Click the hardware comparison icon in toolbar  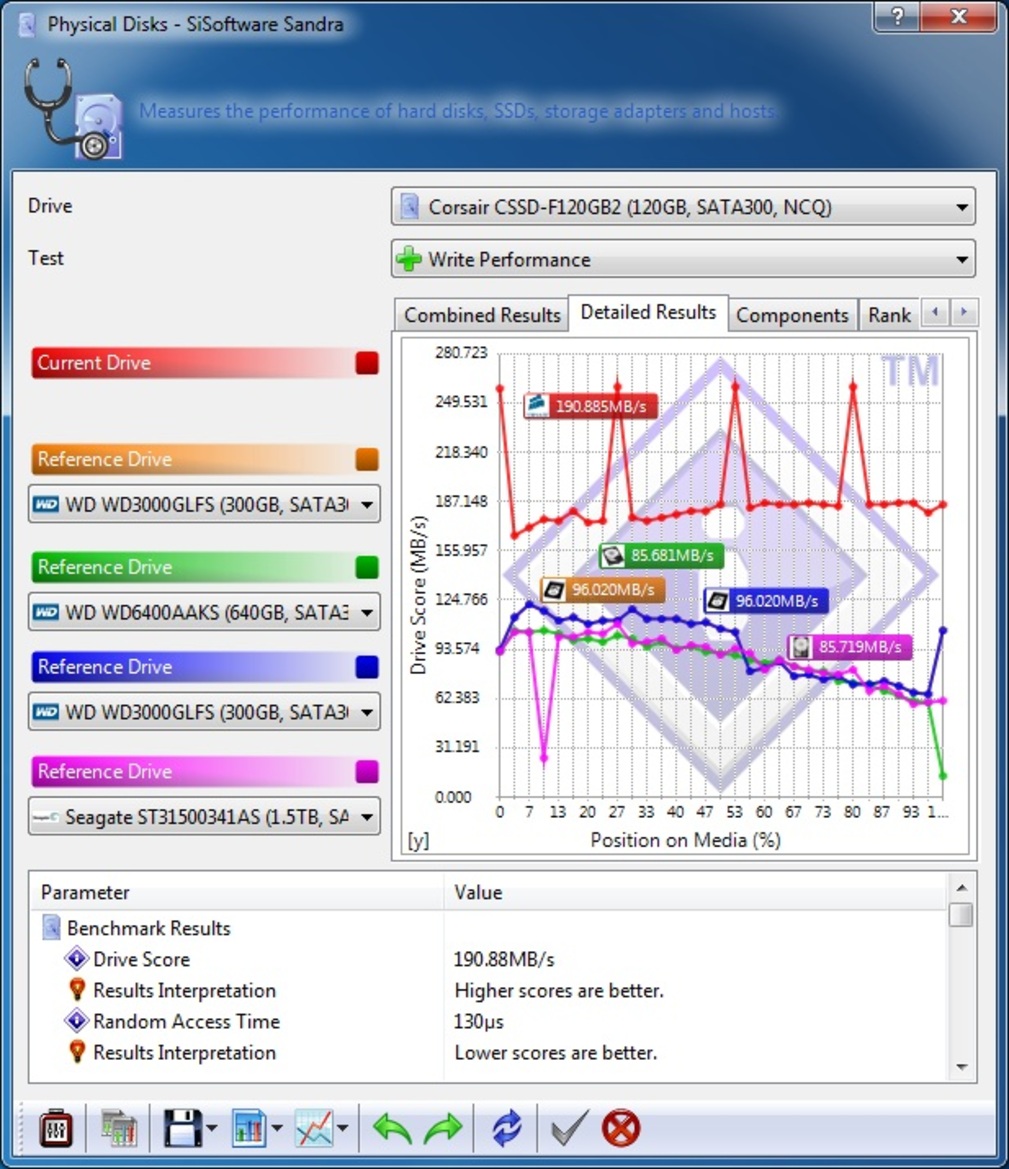pyautogui.click(x=119, y=1128)
